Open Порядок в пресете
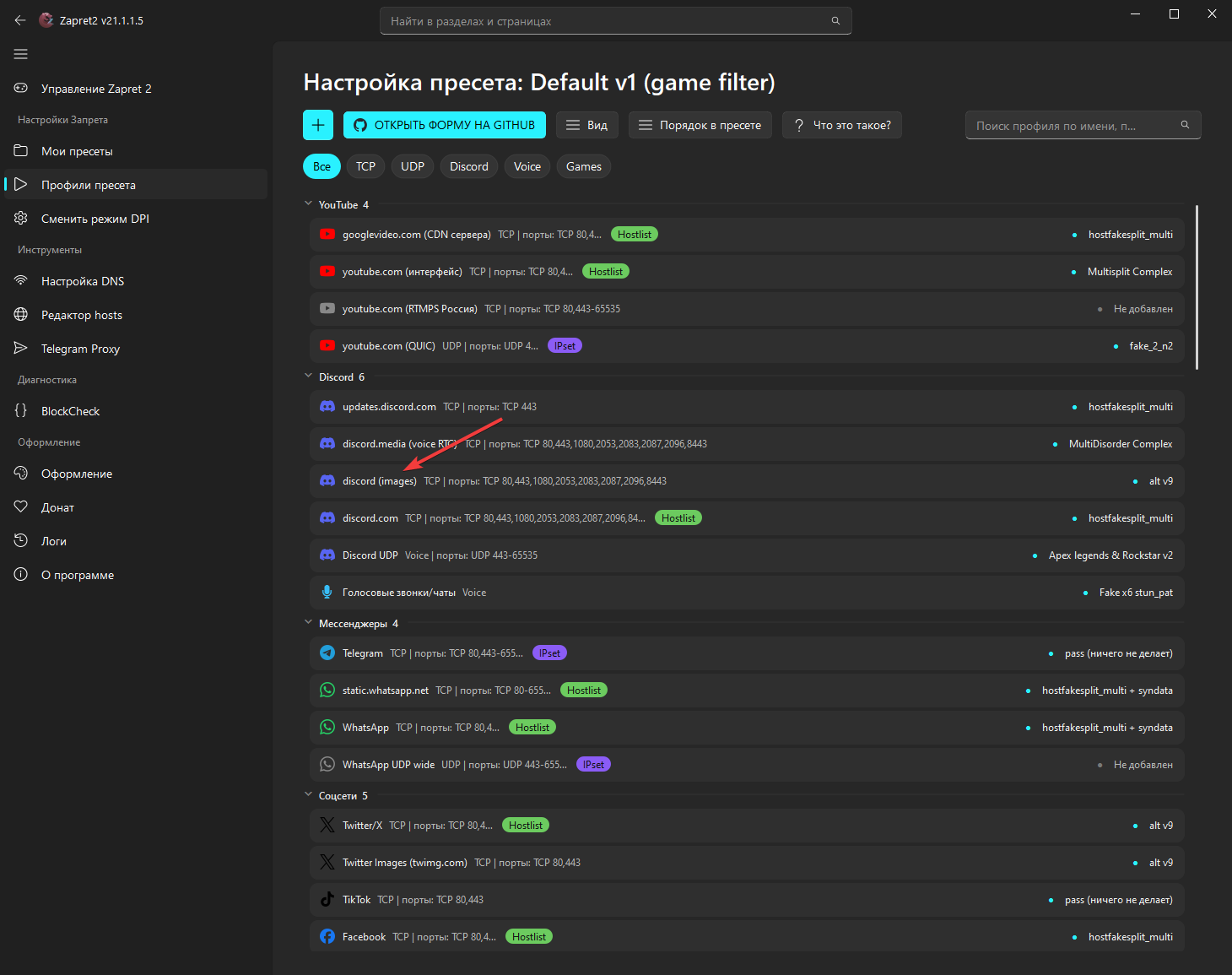The image size is (1232, 975). (x=700, y=125)
